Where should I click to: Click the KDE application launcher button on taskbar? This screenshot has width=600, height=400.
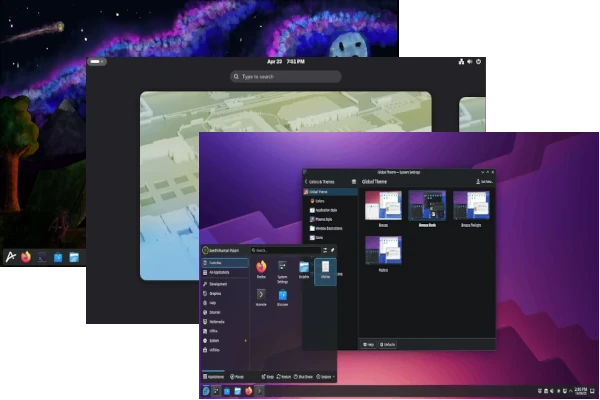click(x=206, y=391)
